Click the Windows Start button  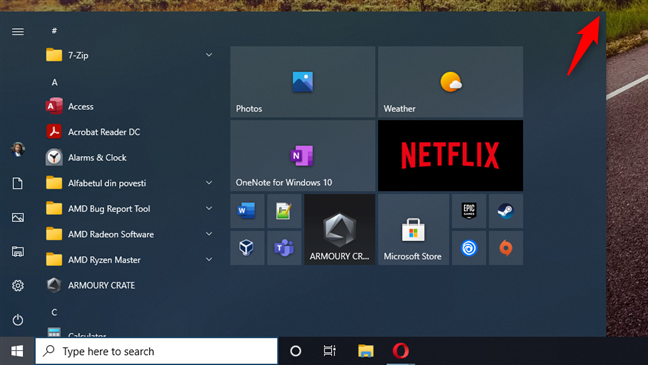[17, 351]
